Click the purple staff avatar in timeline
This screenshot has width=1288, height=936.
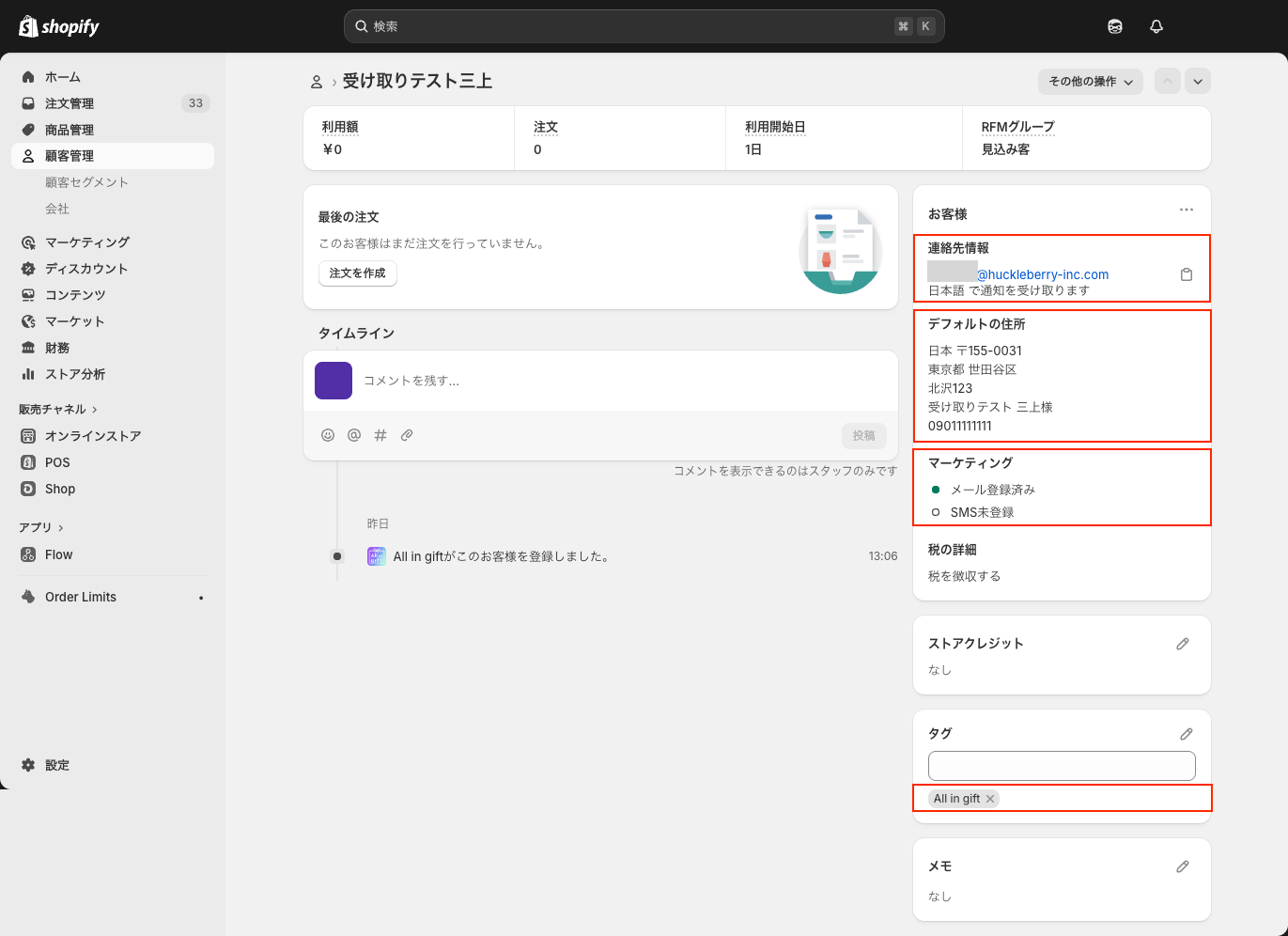click(334, 381)
